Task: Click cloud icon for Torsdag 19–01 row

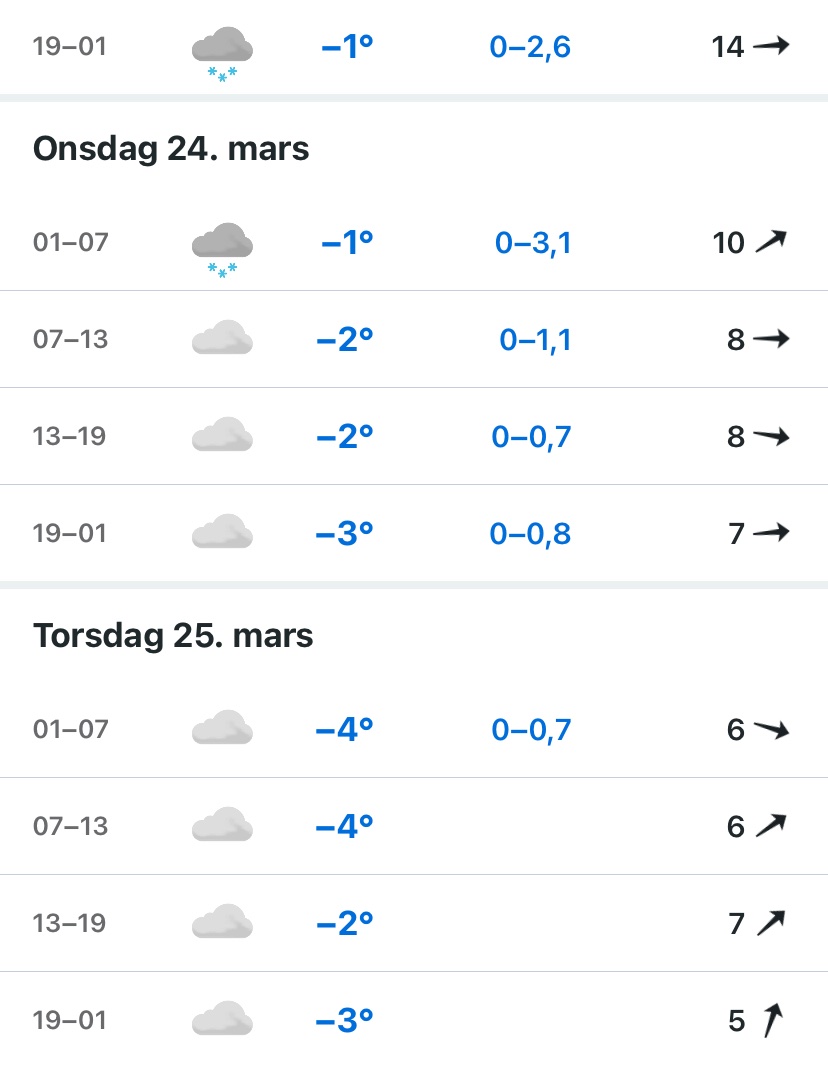Action: click(x=221, y=1019)
